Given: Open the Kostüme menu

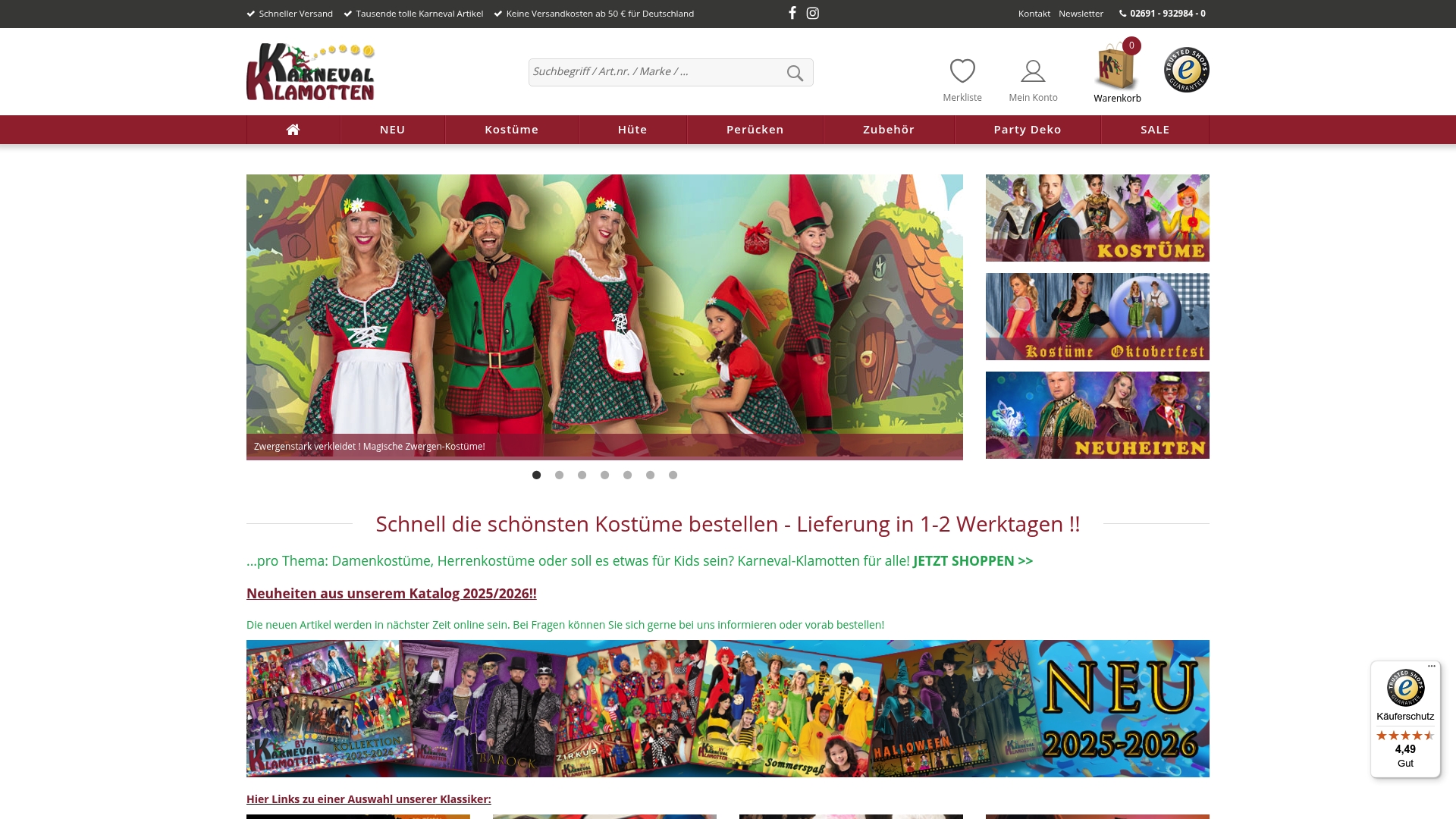Looking at the screenshot, I should point(512,130).
